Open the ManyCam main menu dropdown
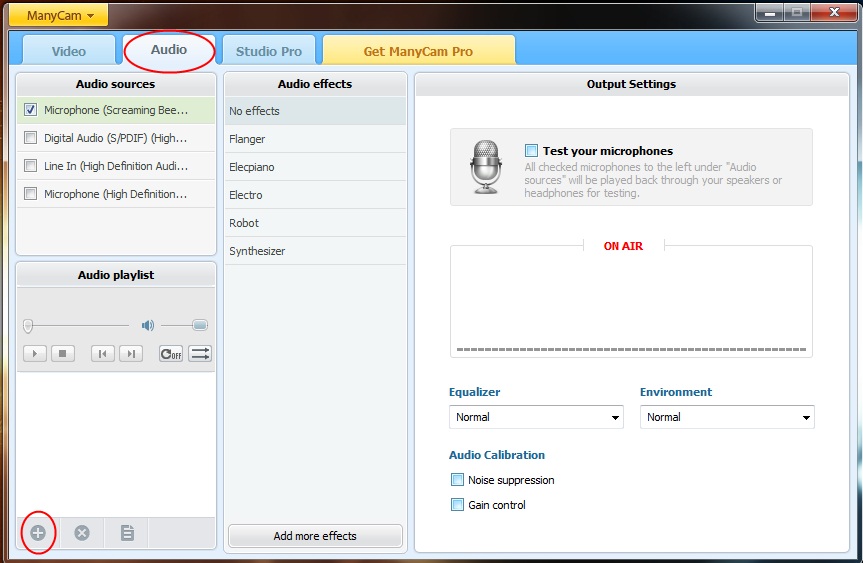863x563 pixels. (x=59, y=15)
